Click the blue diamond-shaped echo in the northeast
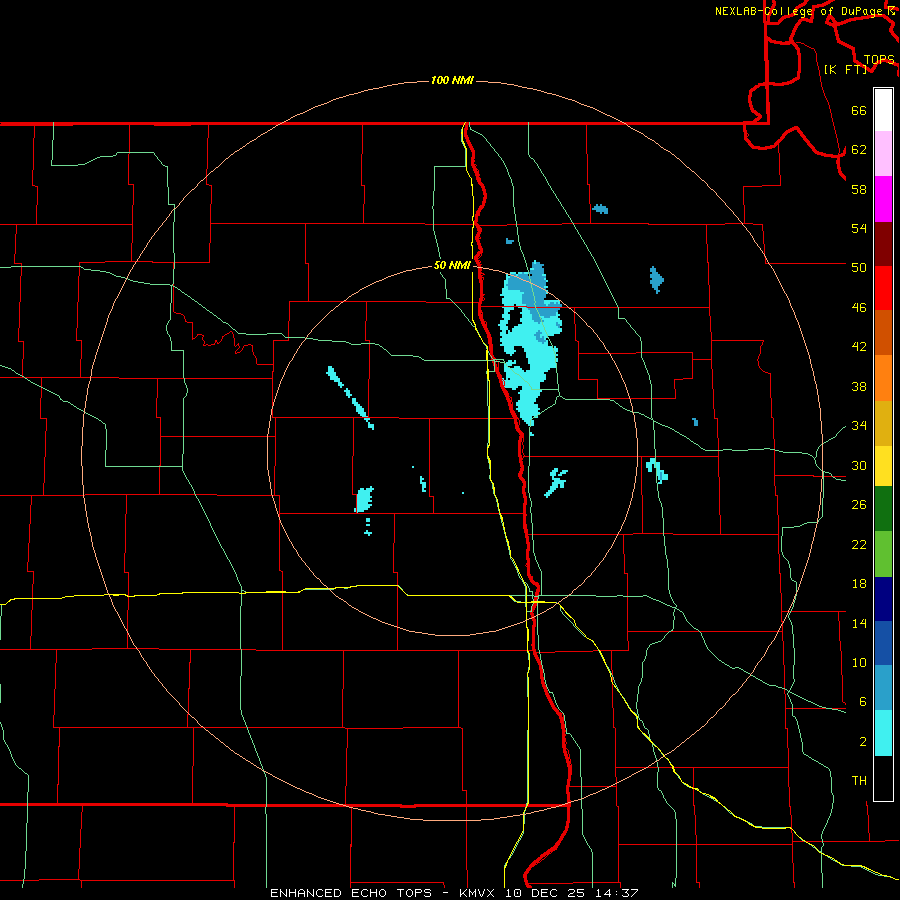The height and width of the screenshot is (900, 900). point(656,280)
